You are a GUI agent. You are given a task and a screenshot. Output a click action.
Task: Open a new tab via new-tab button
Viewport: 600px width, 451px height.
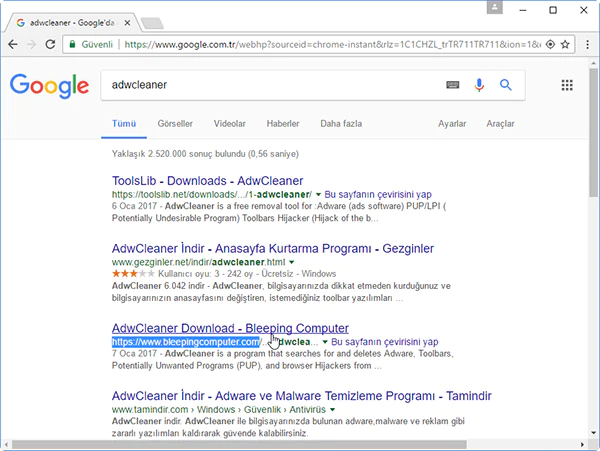[x=152, y=23]
